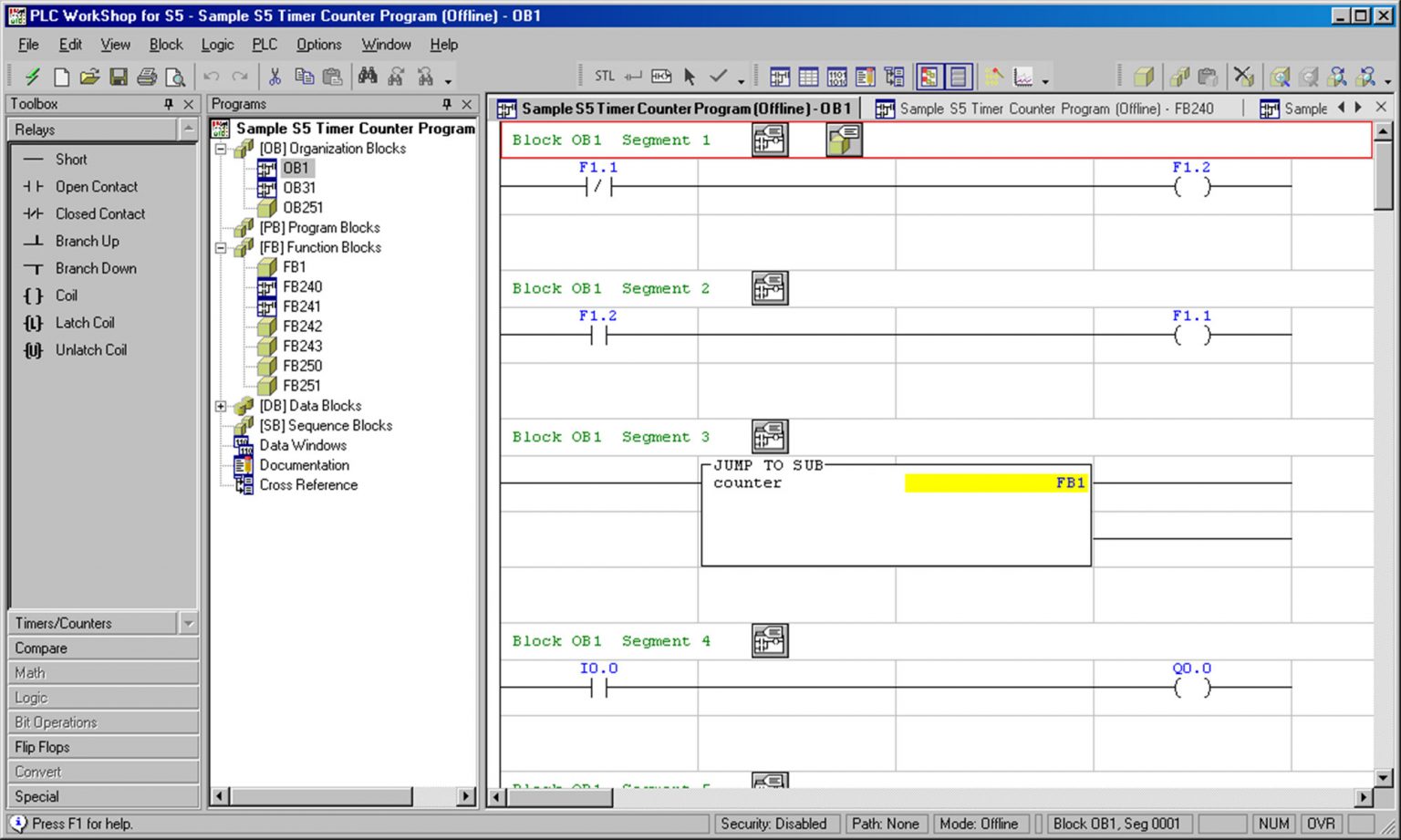The height and width of the screenshot is (840, 1401).
Task: Open the Timers/Counters category dropdown arrow
Action: pos(189,623)
